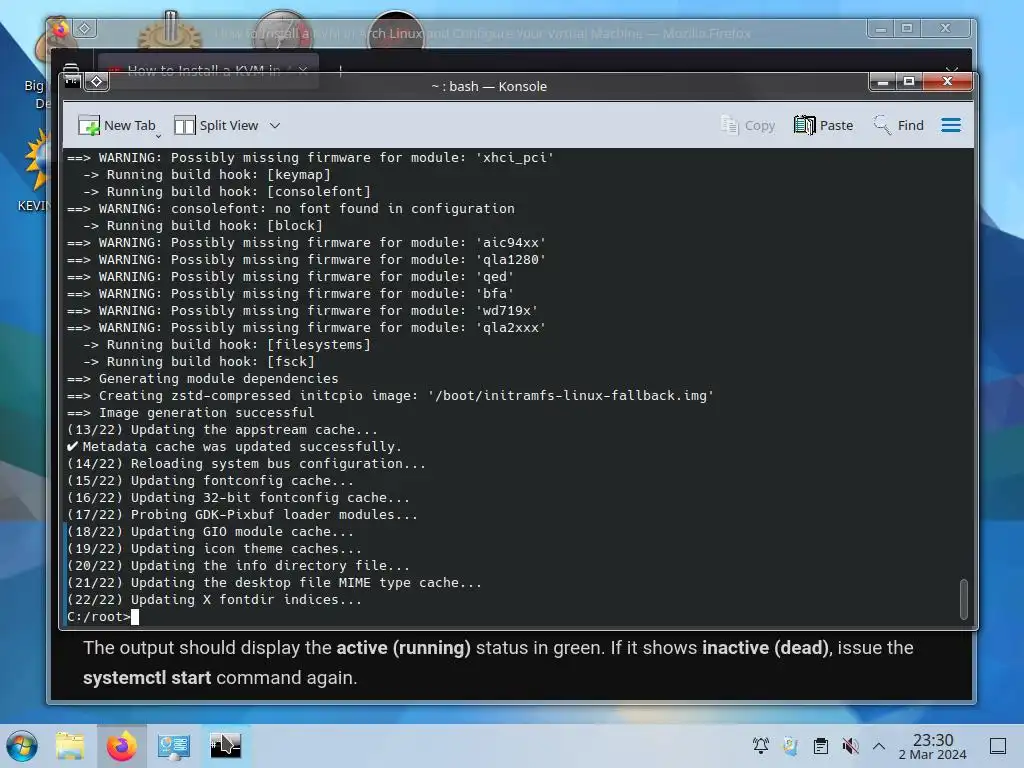Click '(19/22) Updating icon theme caches...' line

tap(214, 549)
